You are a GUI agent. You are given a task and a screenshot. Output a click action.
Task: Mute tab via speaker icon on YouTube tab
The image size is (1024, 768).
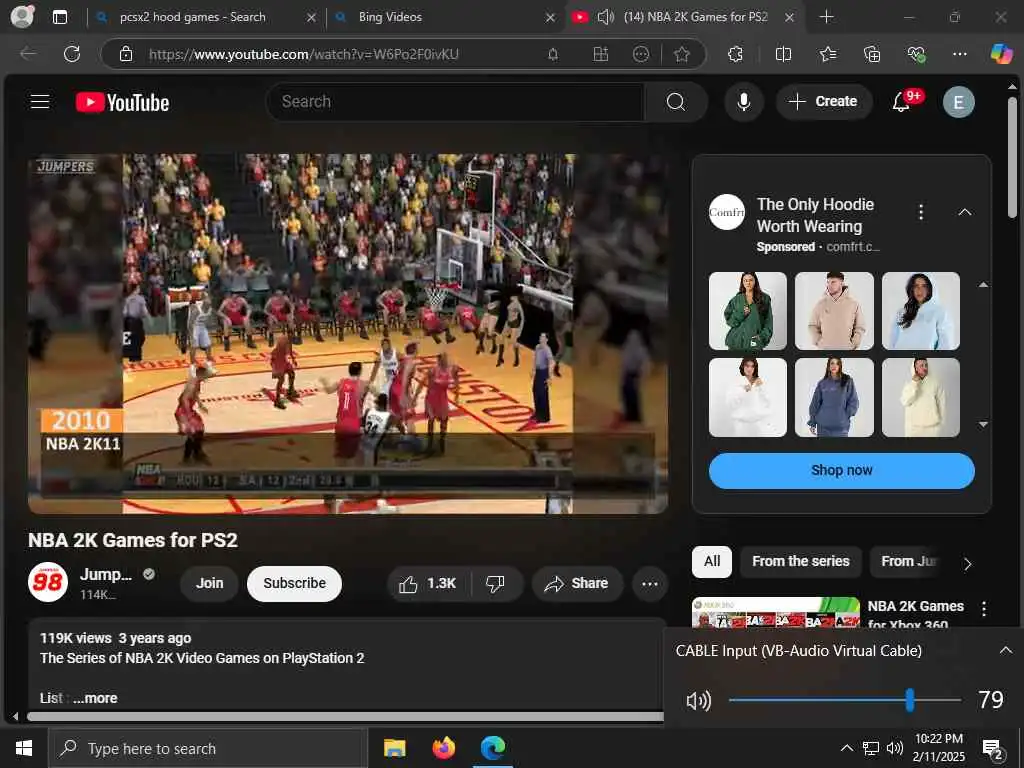point(605,17)
